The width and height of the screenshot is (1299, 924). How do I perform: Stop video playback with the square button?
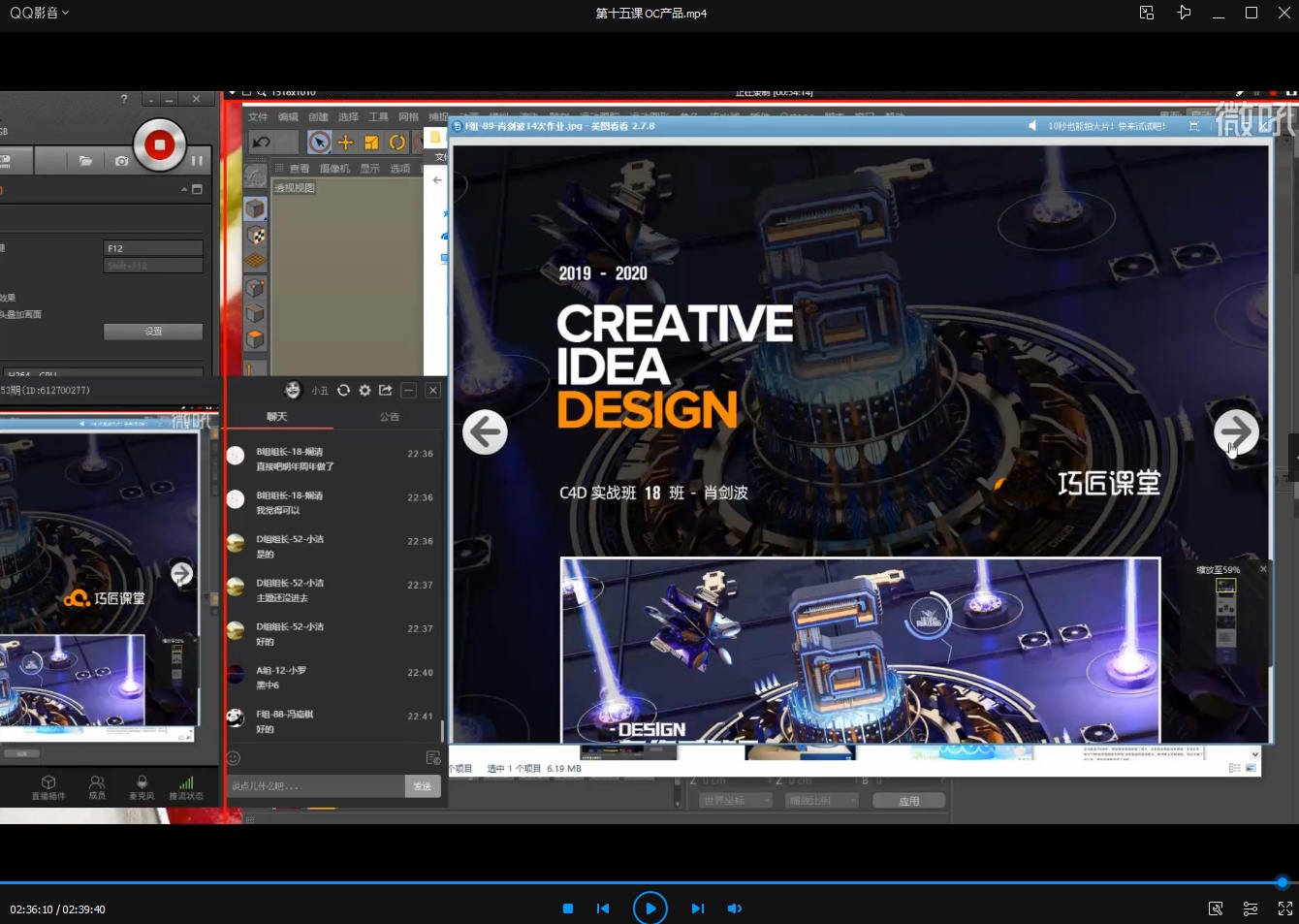[568, 908]
